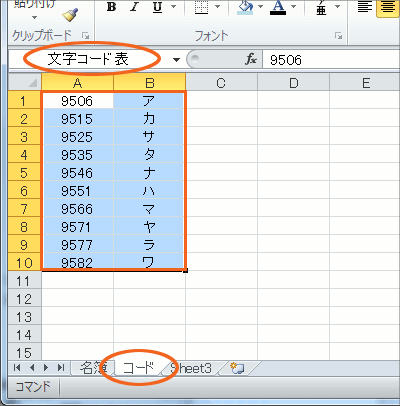Image resolution: width=400 pixels, height=406 pixels.
Task: Click cell containing 9515
Action: click(x=77, y=118)
